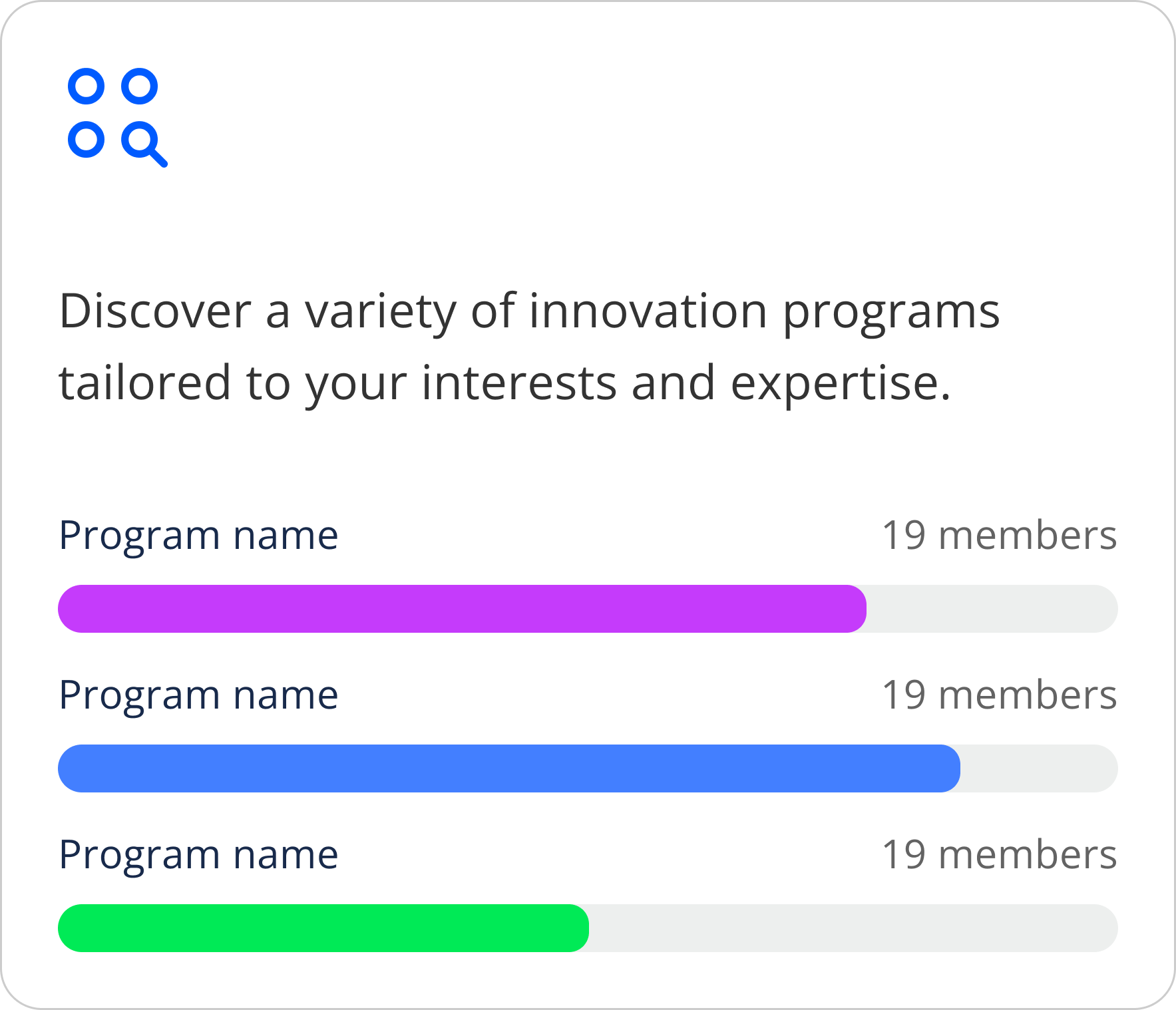Click 19 members on the third program
Image resolution: width=1176 pixels, height=1010 pixels.
tap(1000, 854)
